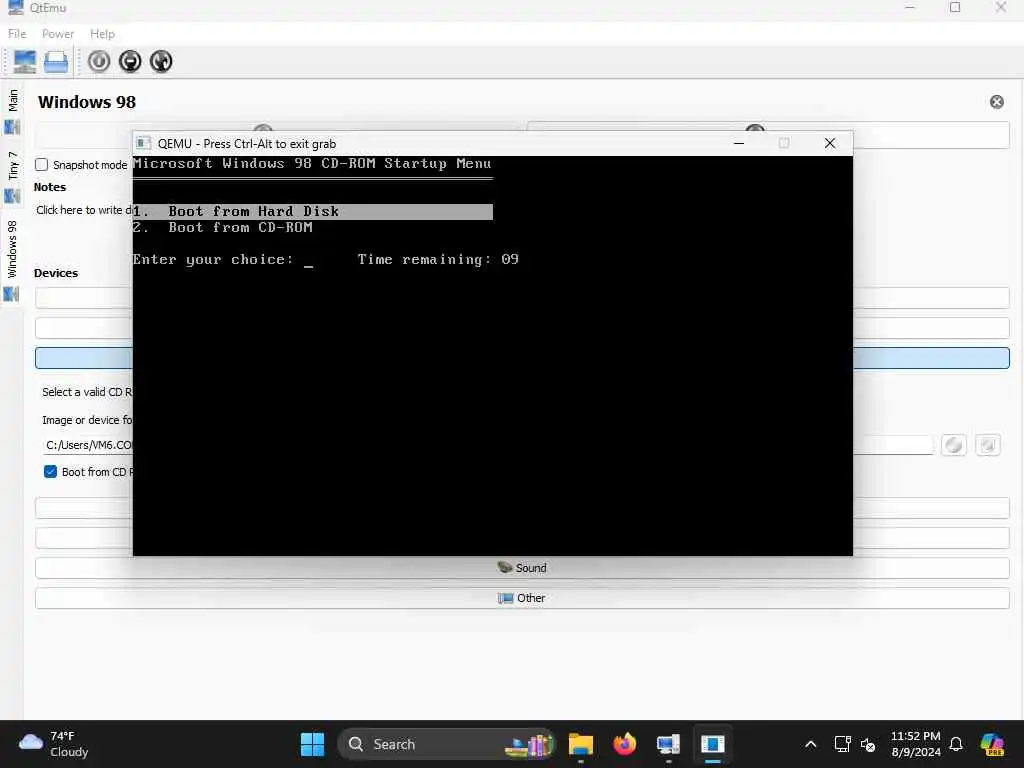Expand the Sound device section
The width and height of the screenshot is (1024, 768).
pyautogui.click(x=522, y=568)
